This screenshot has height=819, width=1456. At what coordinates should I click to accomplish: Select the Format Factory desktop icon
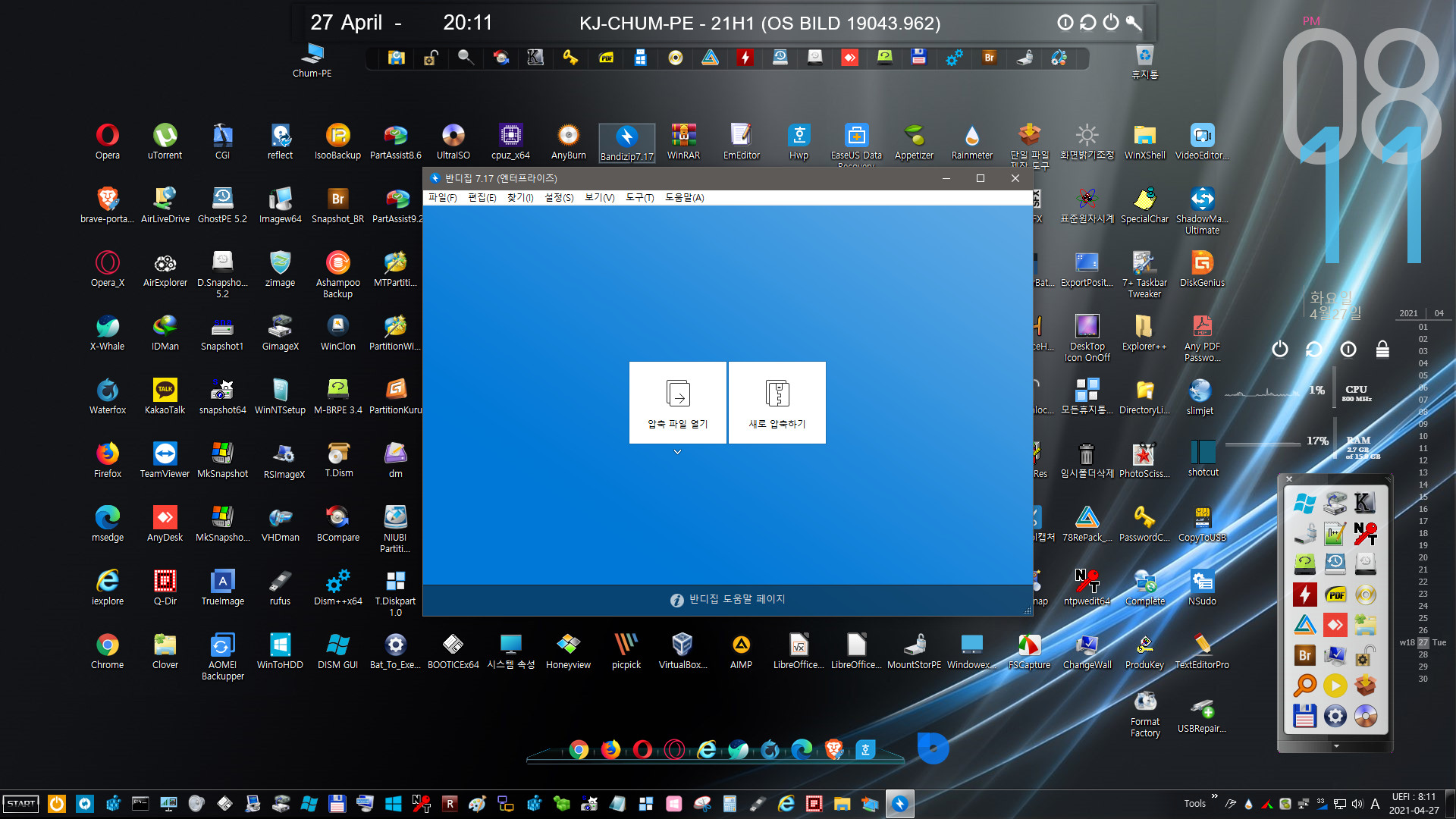(1145, 714)
